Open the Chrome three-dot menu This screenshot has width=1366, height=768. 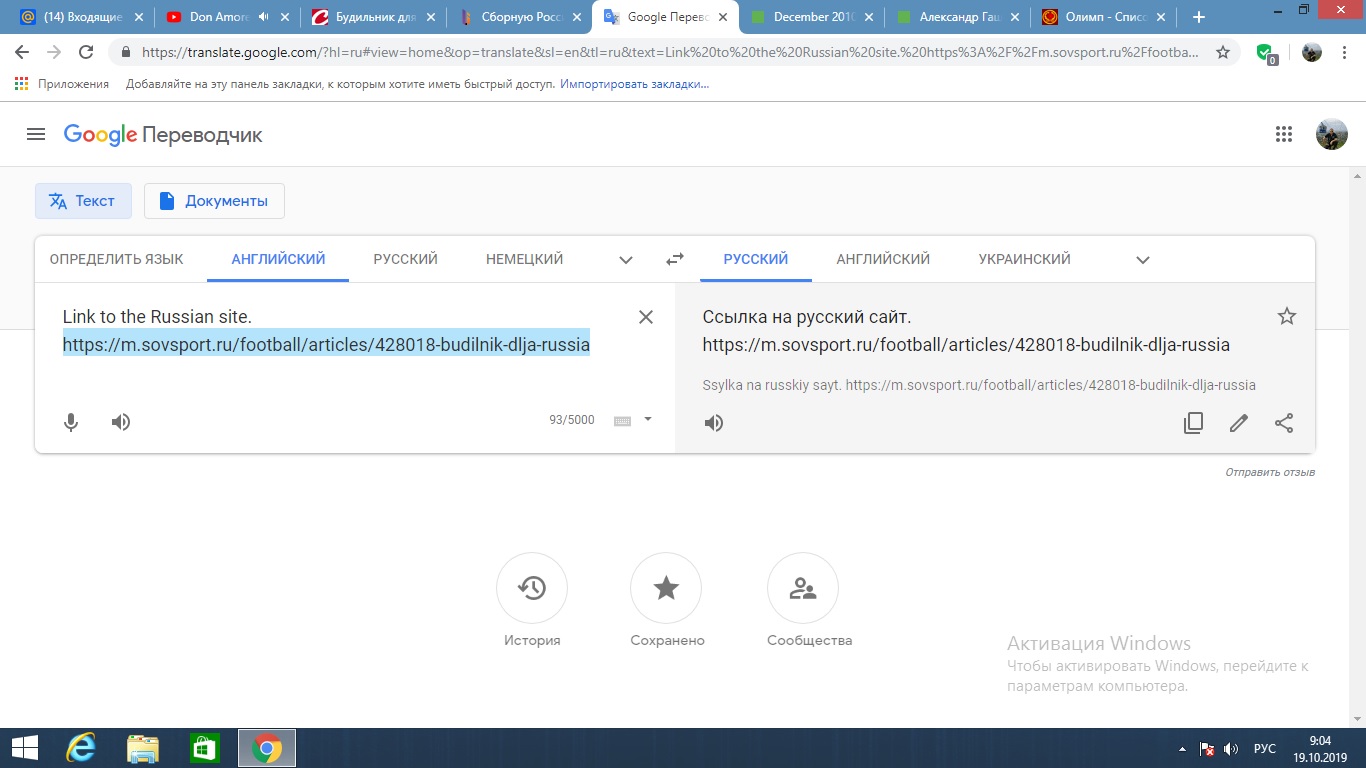point(1345,53)
